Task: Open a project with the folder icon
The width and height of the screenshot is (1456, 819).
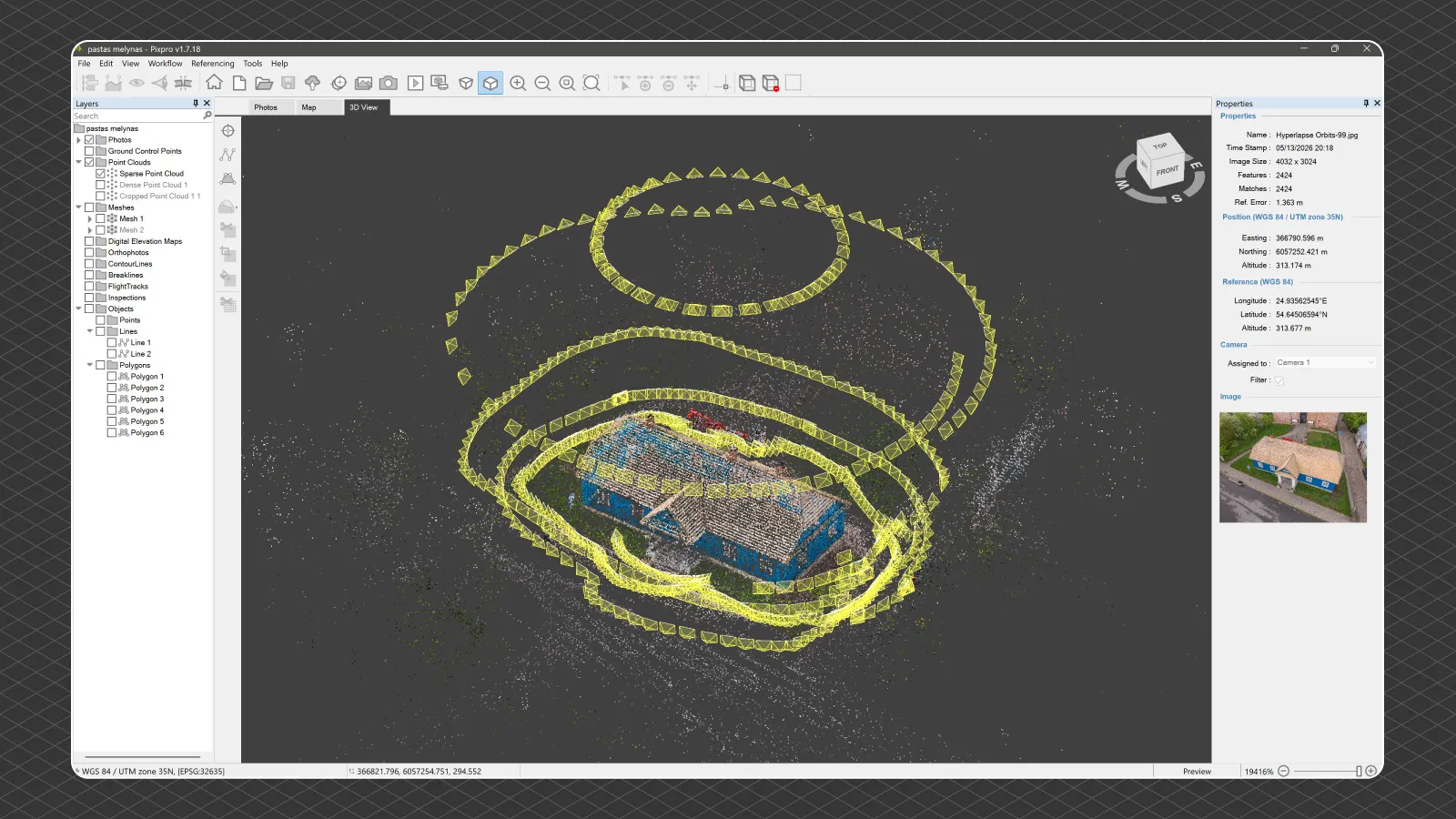Action: coord(264,83)
